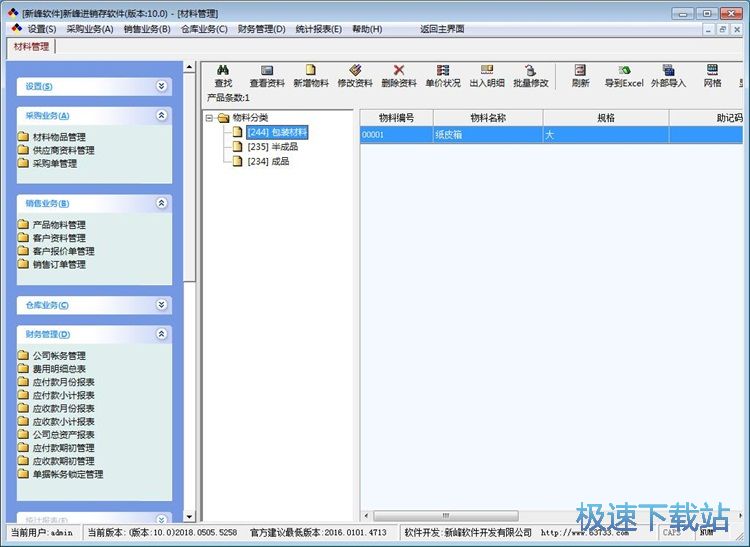
Task: Open 客户报价单管理 sidebar item
Action: tap(56, 251)
